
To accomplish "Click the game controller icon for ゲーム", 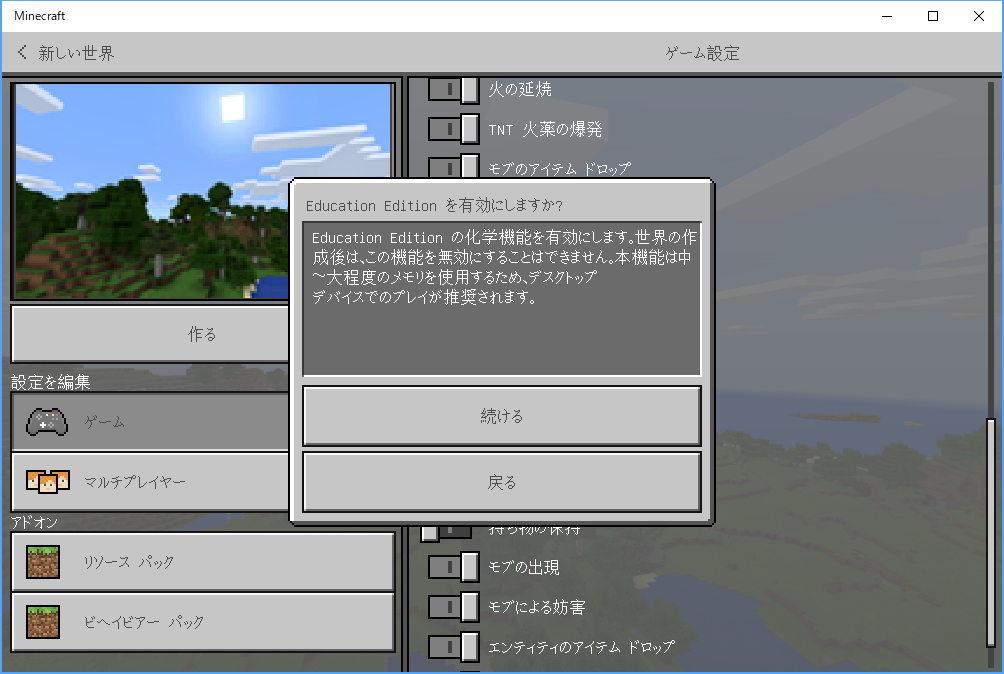I will [47, 422].
